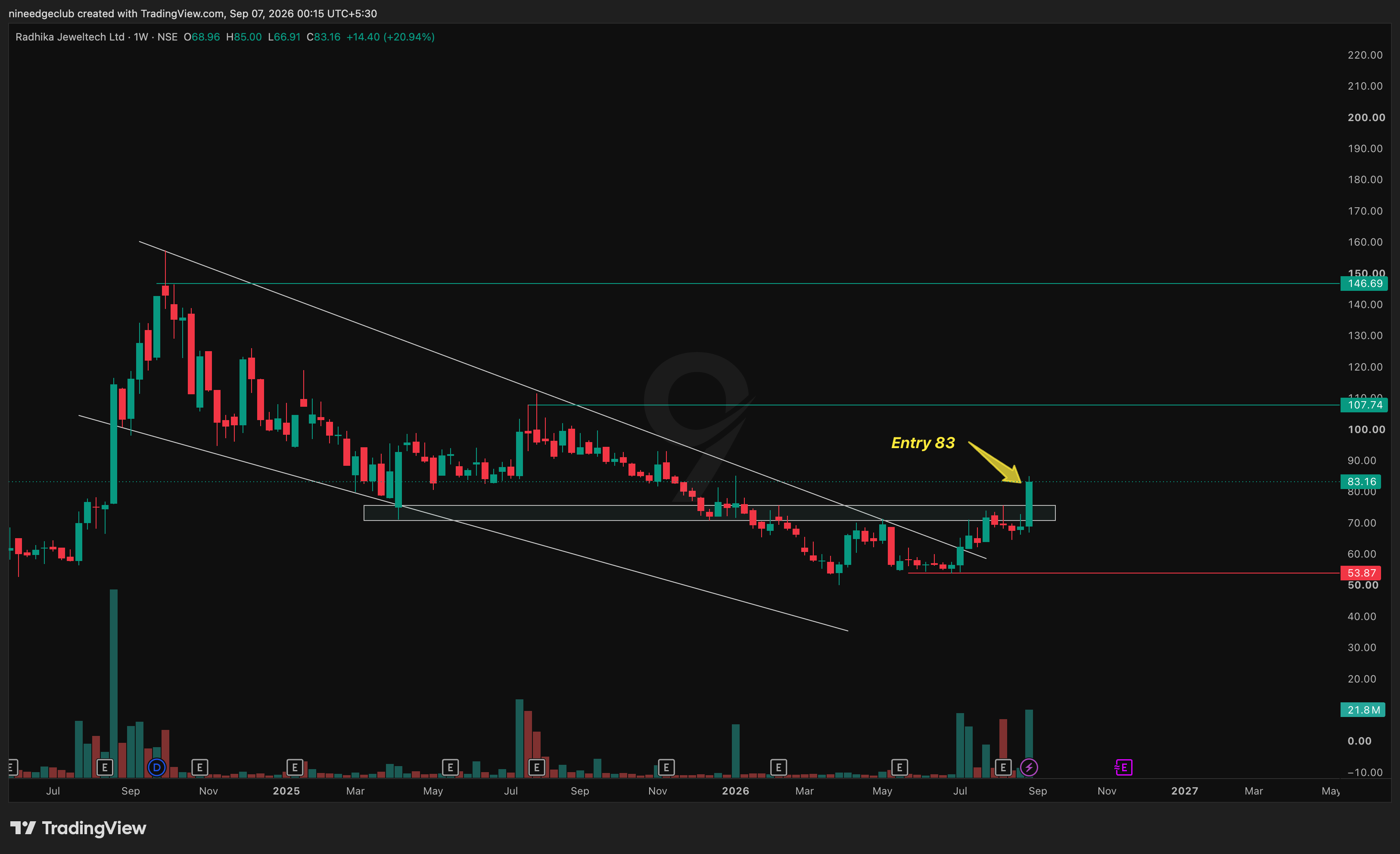Image resolution: width=1400 pixels, height=854 pixels.
Task: Click the low value L66.91
Action: pyautogui.click(x=284, y=37)
